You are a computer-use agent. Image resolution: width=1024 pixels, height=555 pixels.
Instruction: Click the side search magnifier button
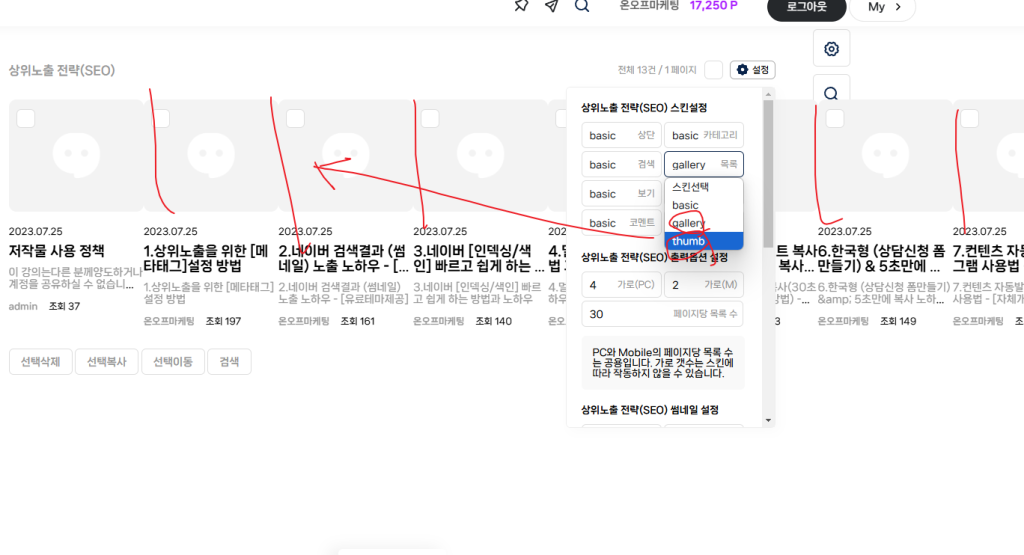(831, 92)
